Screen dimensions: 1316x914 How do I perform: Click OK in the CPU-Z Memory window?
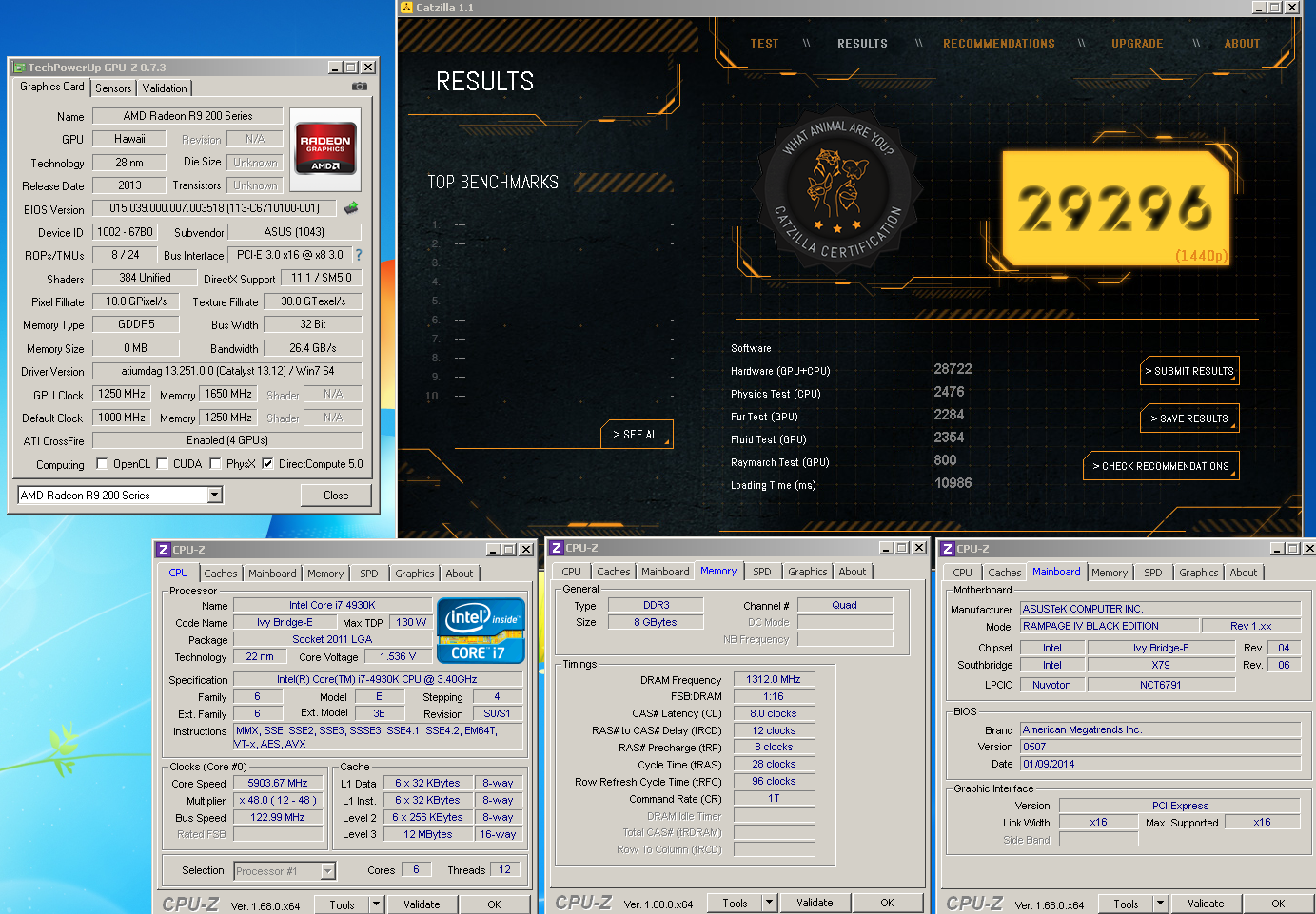tap(887, 903)
